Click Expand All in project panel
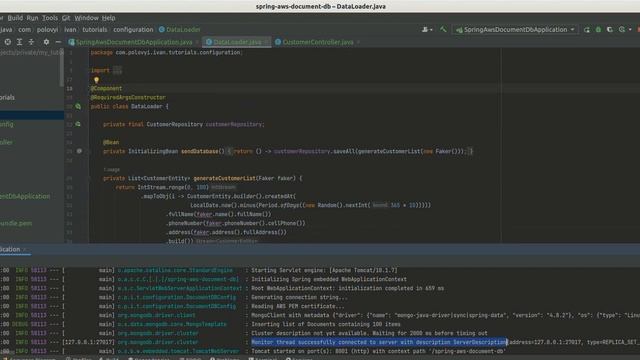640x360 pixels. (x=19, y=42)
